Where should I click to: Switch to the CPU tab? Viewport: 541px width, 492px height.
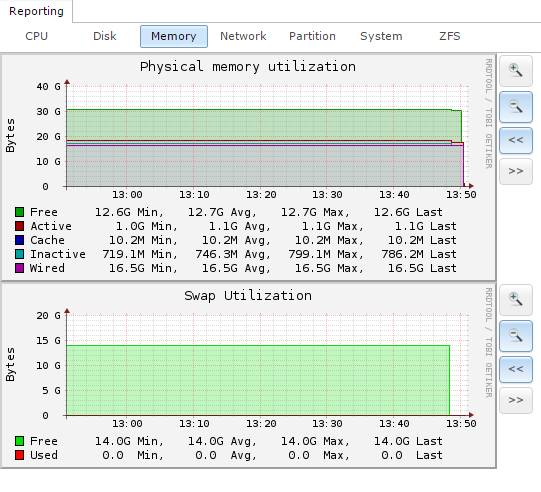coord(36,36)
